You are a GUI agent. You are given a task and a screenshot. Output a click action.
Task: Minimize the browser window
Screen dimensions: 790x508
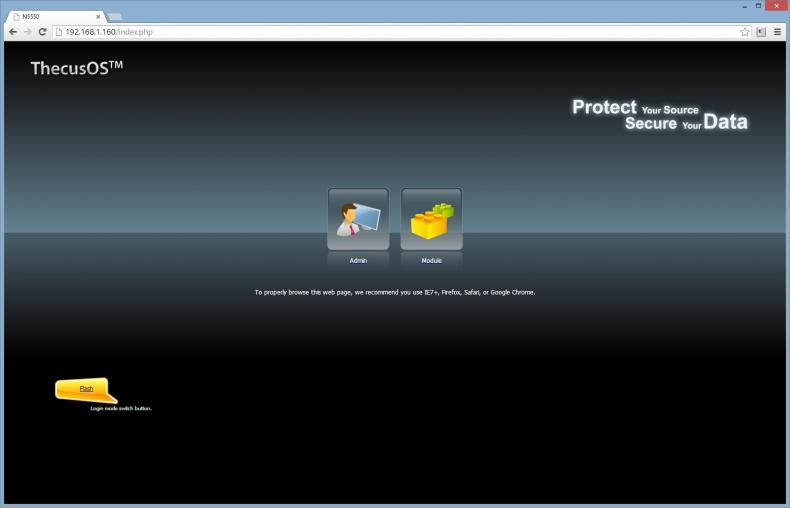click(745, 6)
